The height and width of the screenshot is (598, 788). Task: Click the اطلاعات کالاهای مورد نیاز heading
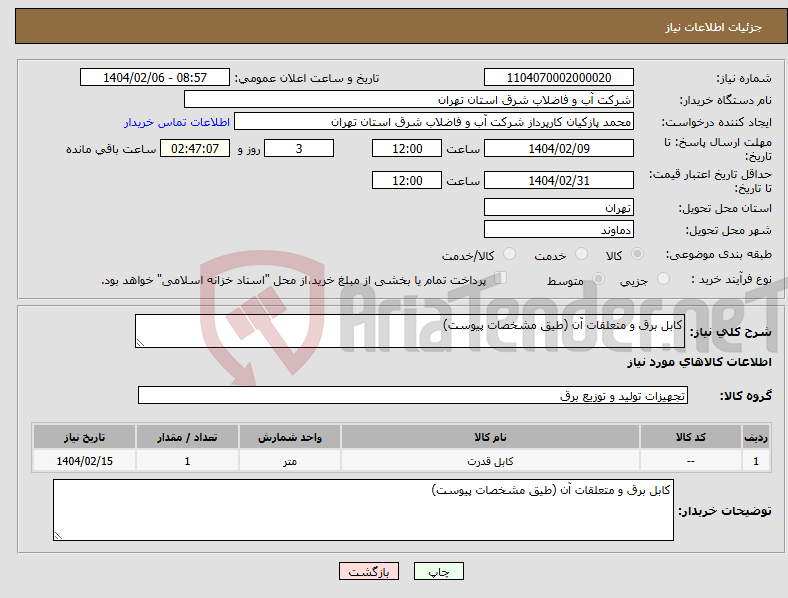(699, 362)
